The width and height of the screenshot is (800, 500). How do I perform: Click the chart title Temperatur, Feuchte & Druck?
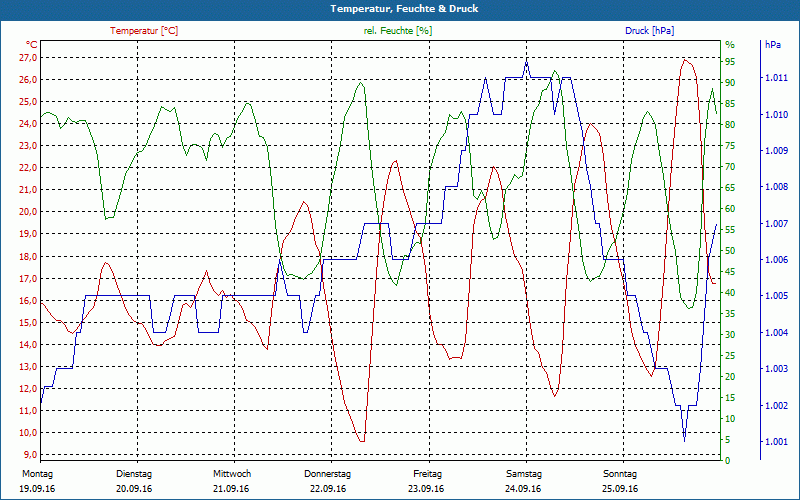tap(404, 9)
